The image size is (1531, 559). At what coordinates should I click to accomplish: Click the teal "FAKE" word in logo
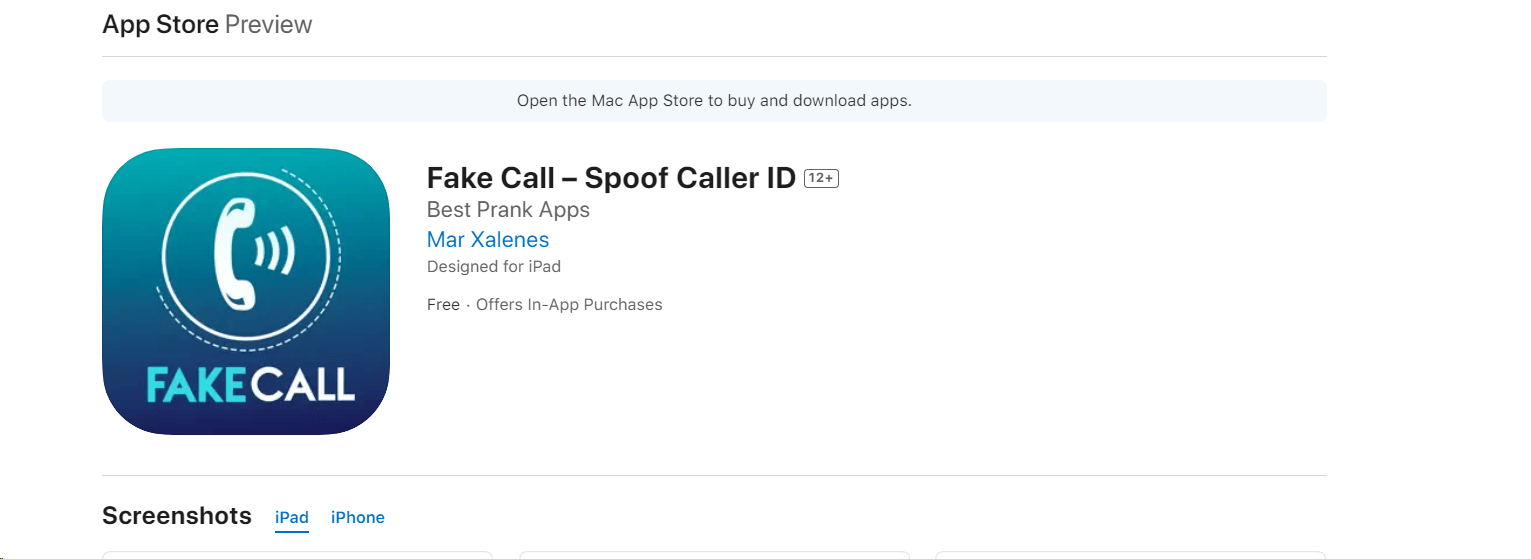coord(195,385)
